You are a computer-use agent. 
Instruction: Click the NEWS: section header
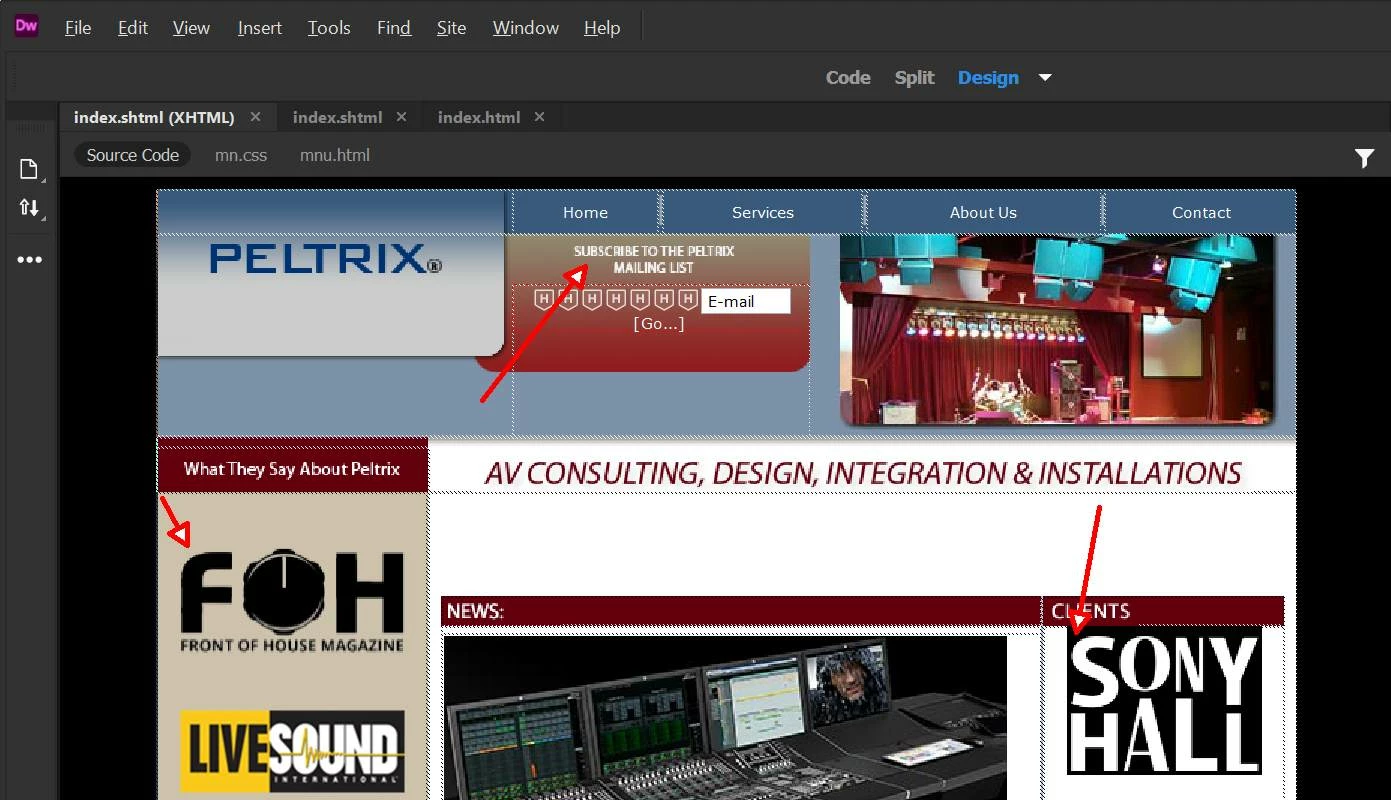(740, 611)
